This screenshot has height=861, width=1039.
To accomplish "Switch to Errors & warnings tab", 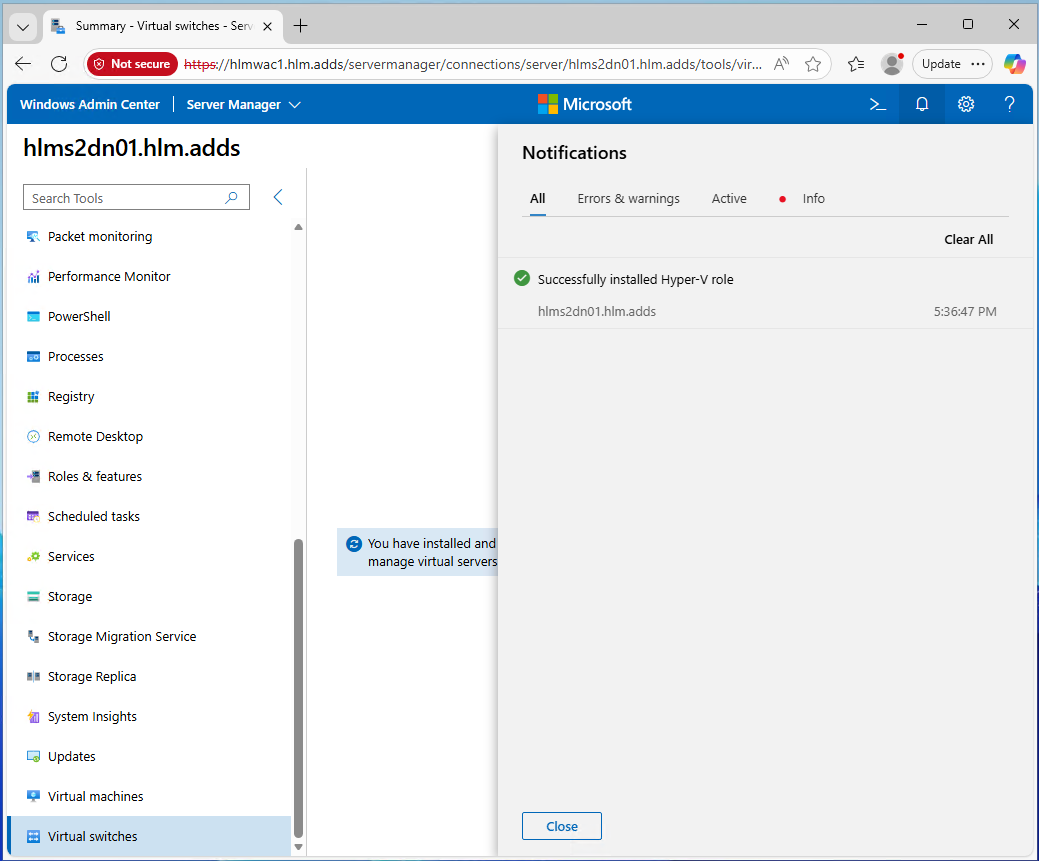I will point(628,199).
